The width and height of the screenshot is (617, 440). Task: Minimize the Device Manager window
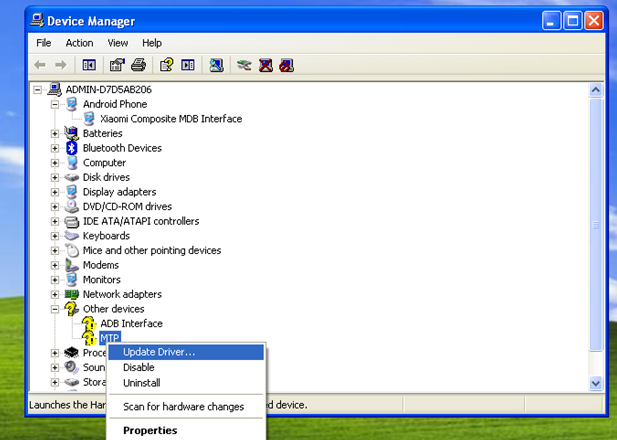point(551,20)
